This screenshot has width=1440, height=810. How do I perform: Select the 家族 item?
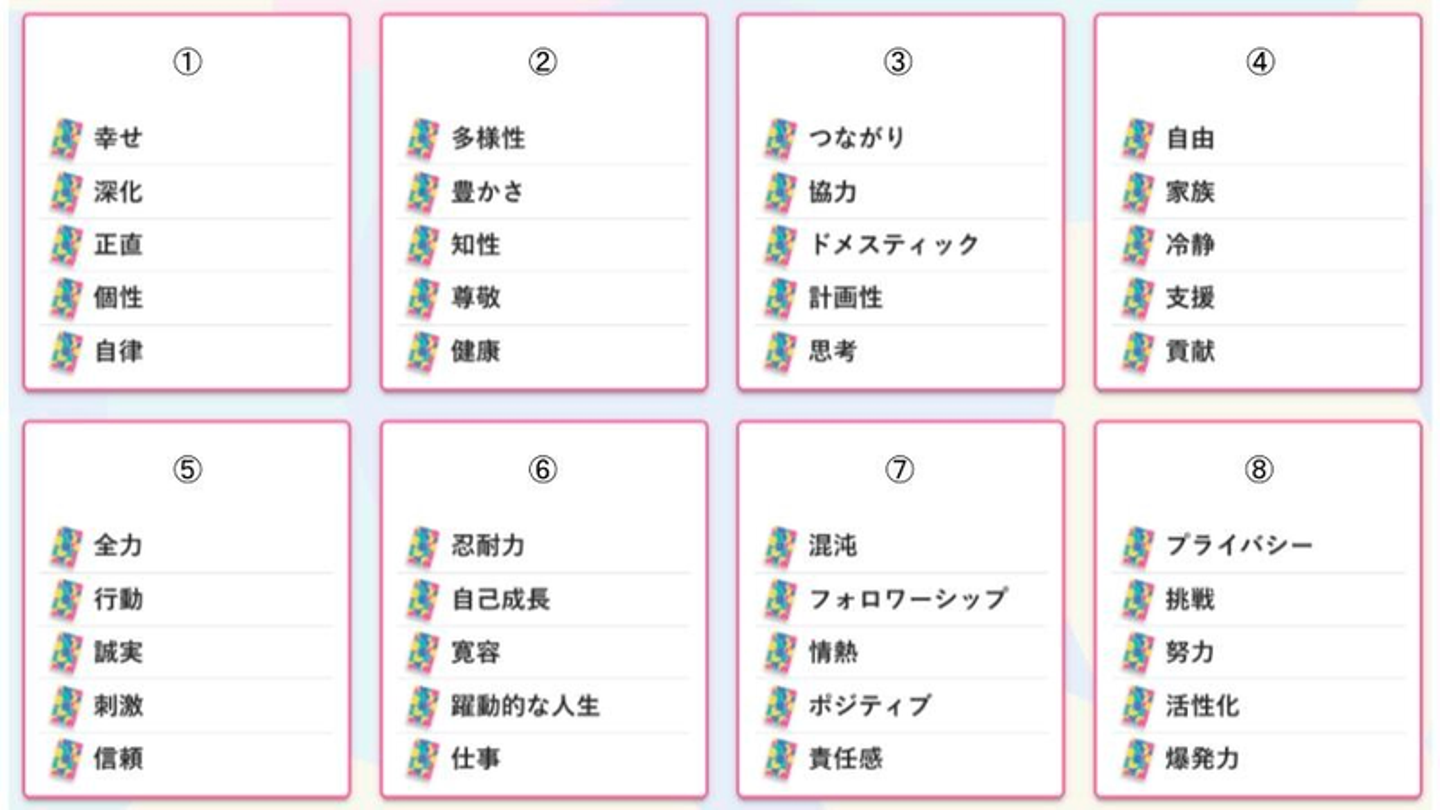coord(1190,192)
